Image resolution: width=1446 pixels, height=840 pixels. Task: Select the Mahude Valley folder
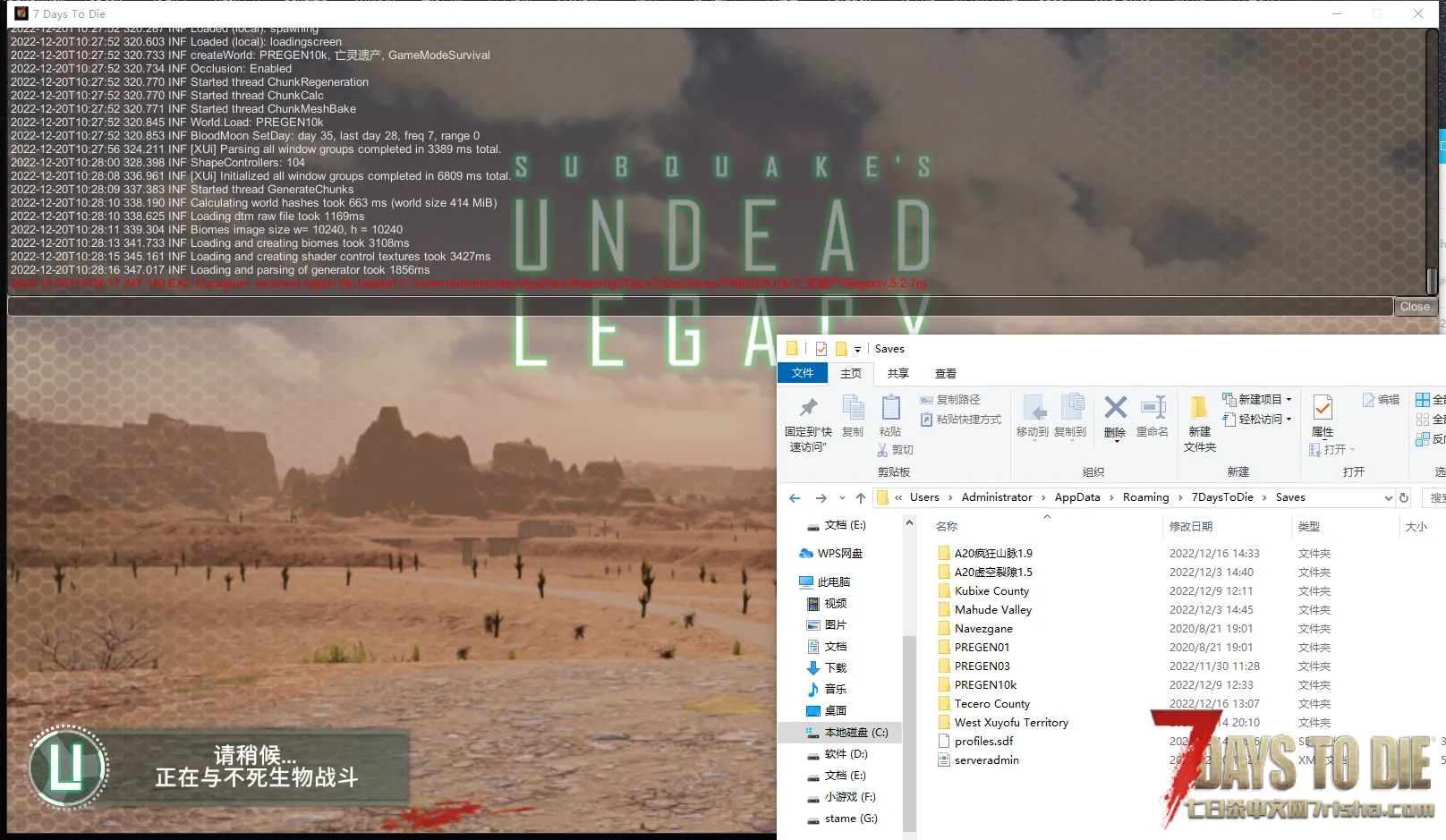(993, 610)
